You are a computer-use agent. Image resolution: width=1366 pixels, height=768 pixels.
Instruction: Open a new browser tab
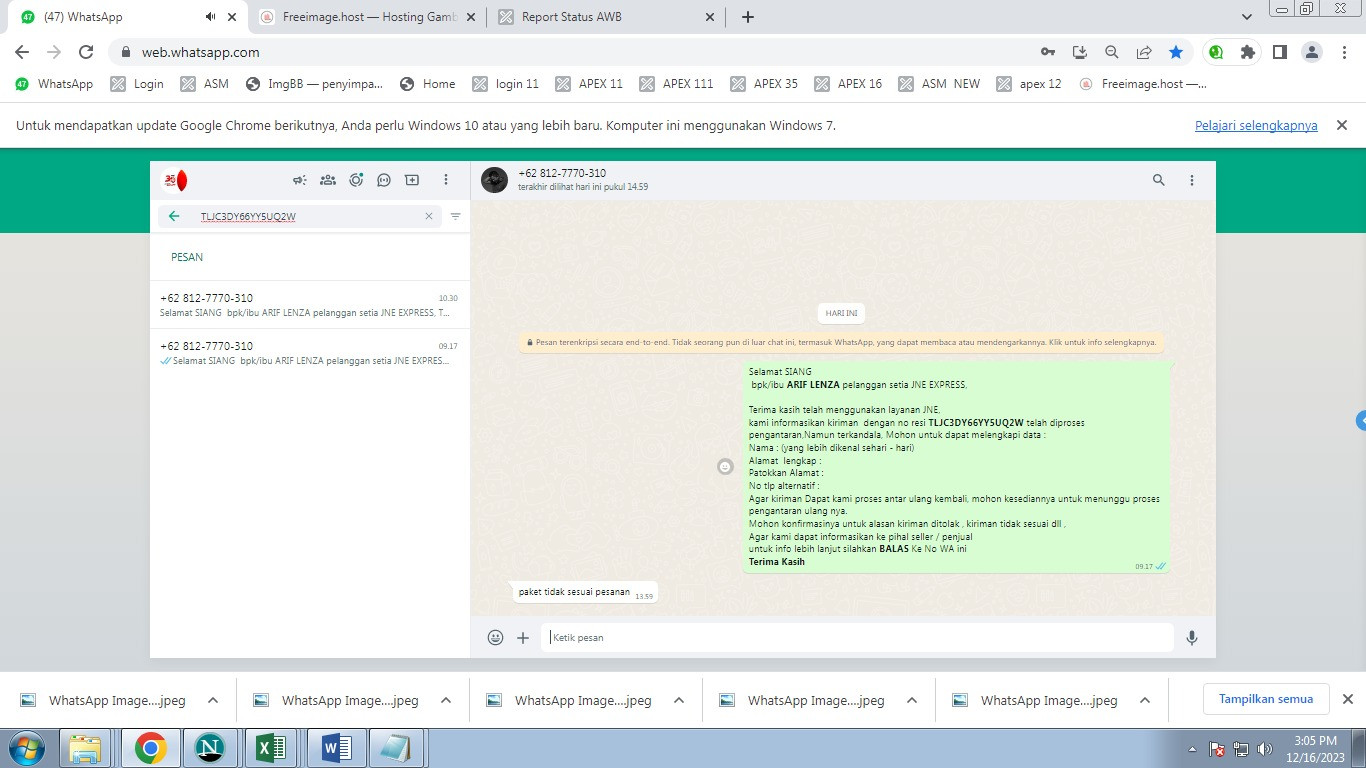click(x=748, y=17)
